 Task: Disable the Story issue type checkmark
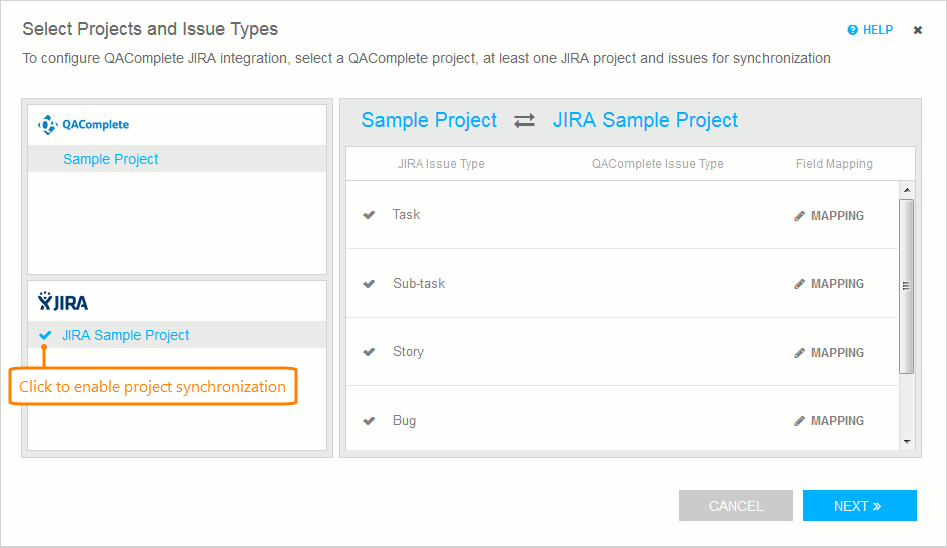coord(369,352)
